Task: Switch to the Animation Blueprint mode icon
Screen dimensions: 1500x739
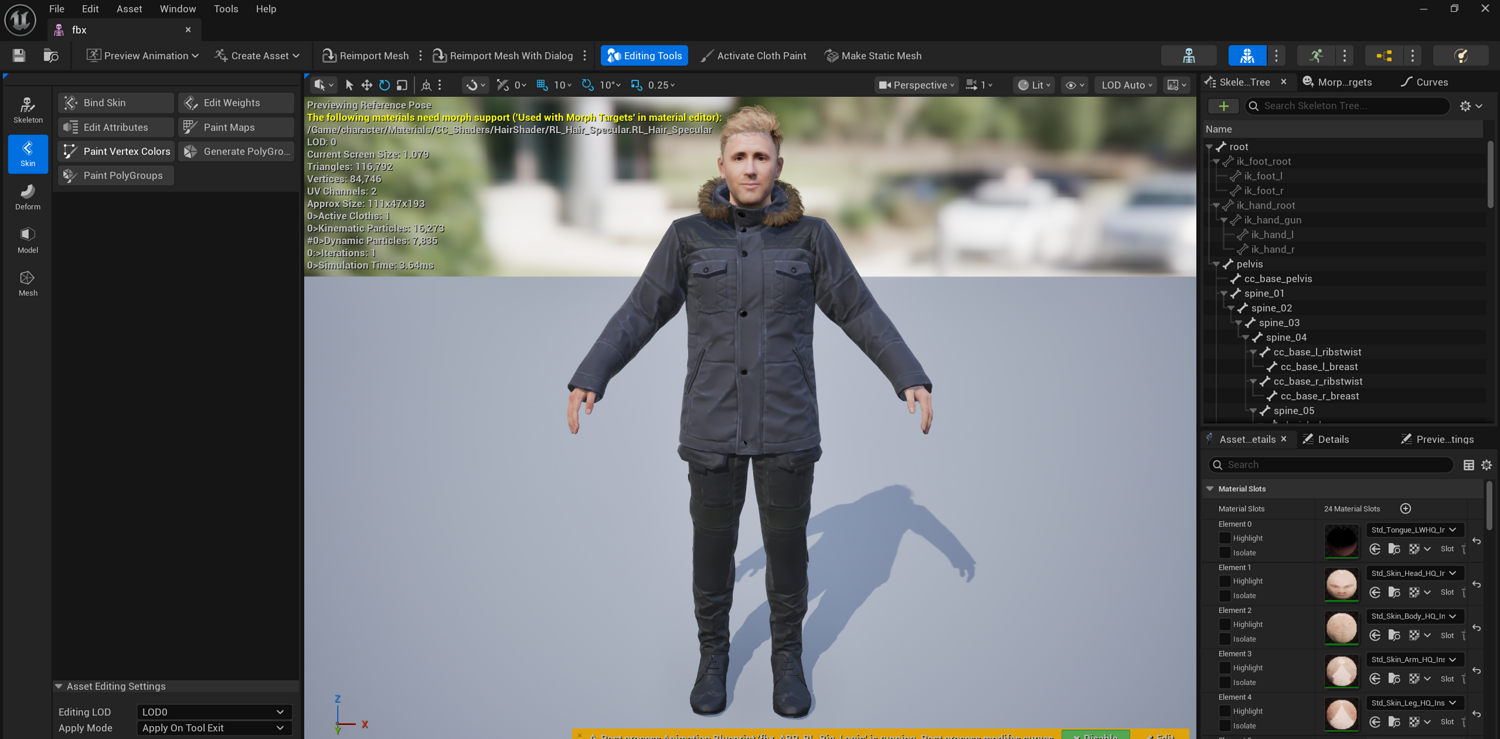Action: pos(1384,56)
